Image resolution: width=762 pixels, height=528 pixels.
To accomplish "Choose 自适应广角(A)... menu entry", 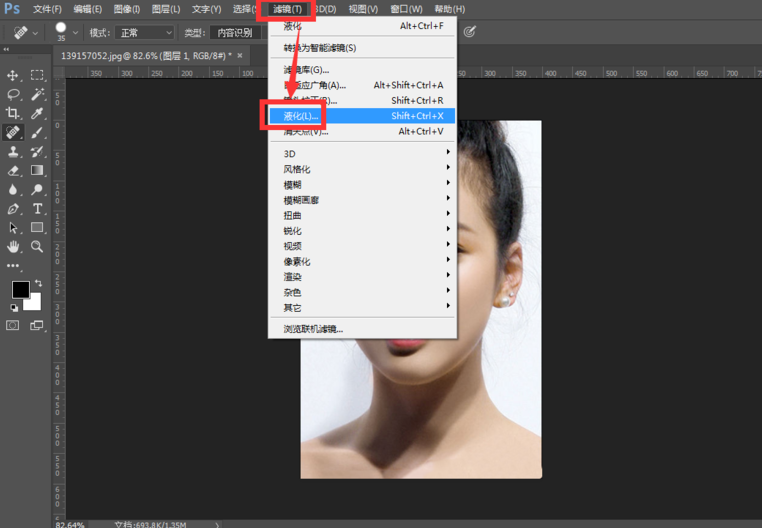I will [x=362, y=85].
